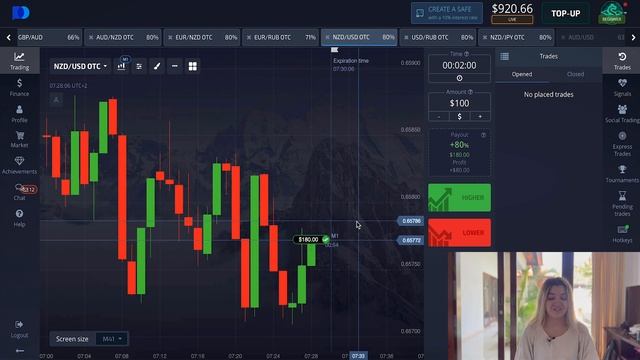640x360 pixels.
Task: Click the 0.65772 price label
Action: tap(411, 240)
